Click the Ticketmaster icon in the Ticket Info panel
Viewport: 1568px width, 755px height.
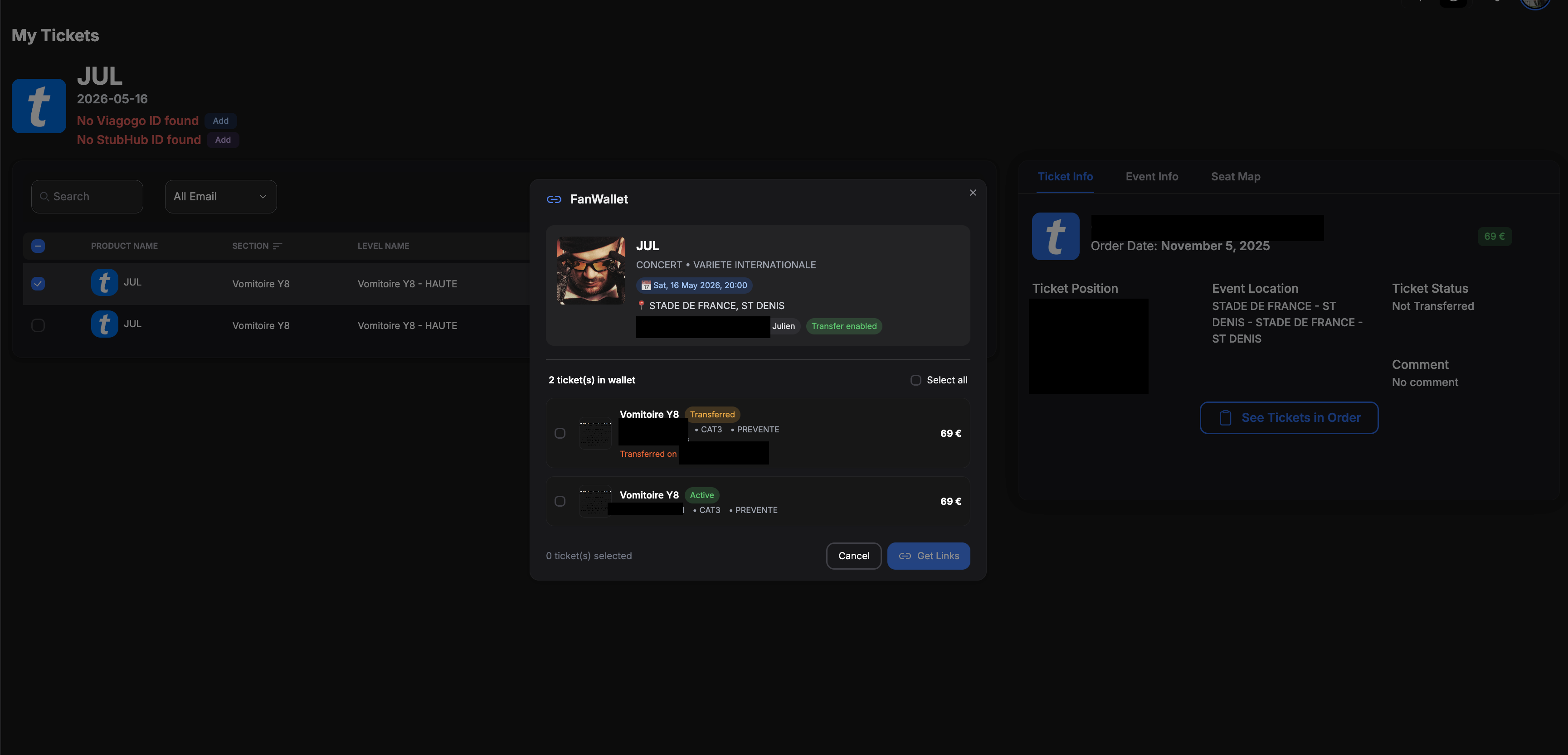coord(1056,236)
